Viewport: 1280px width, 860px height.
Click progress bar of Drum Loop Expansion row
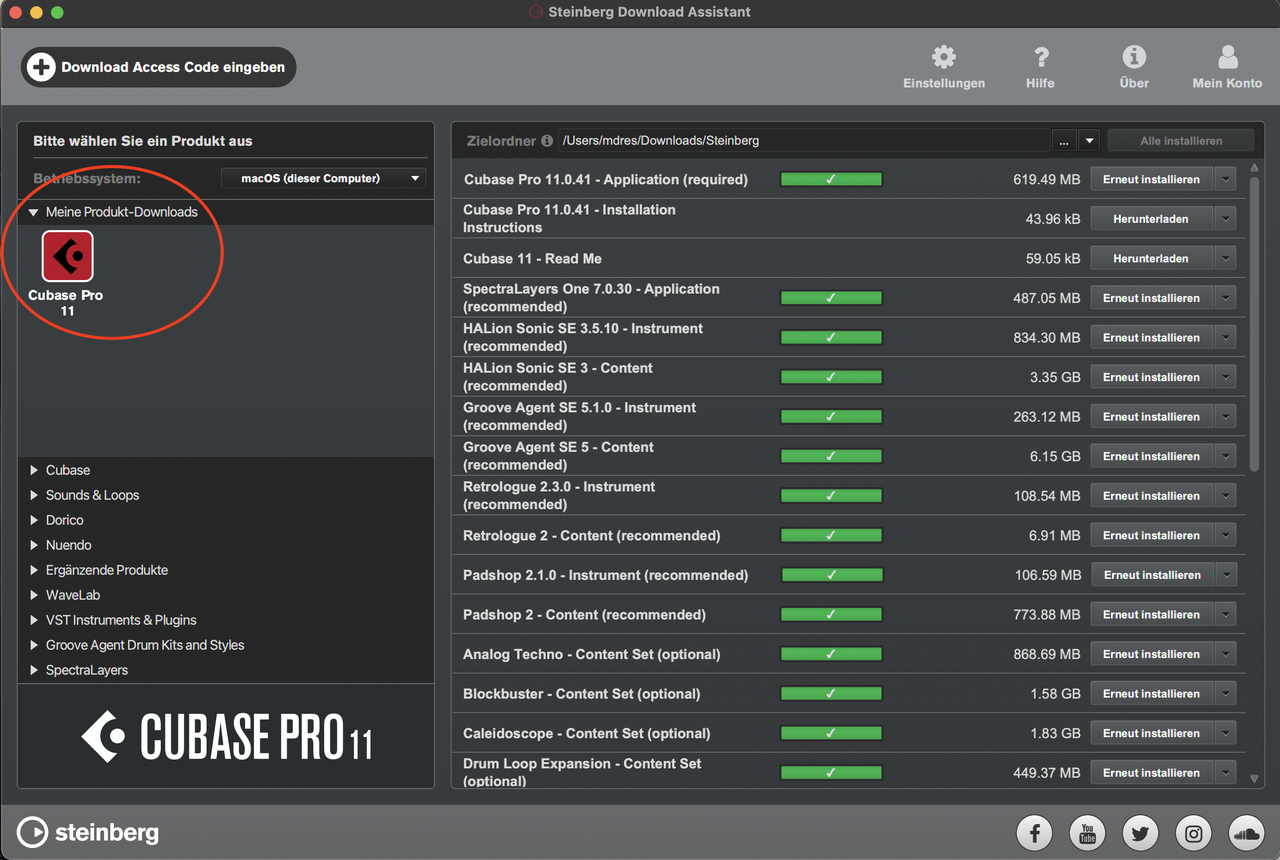click(x=831, y=773)
